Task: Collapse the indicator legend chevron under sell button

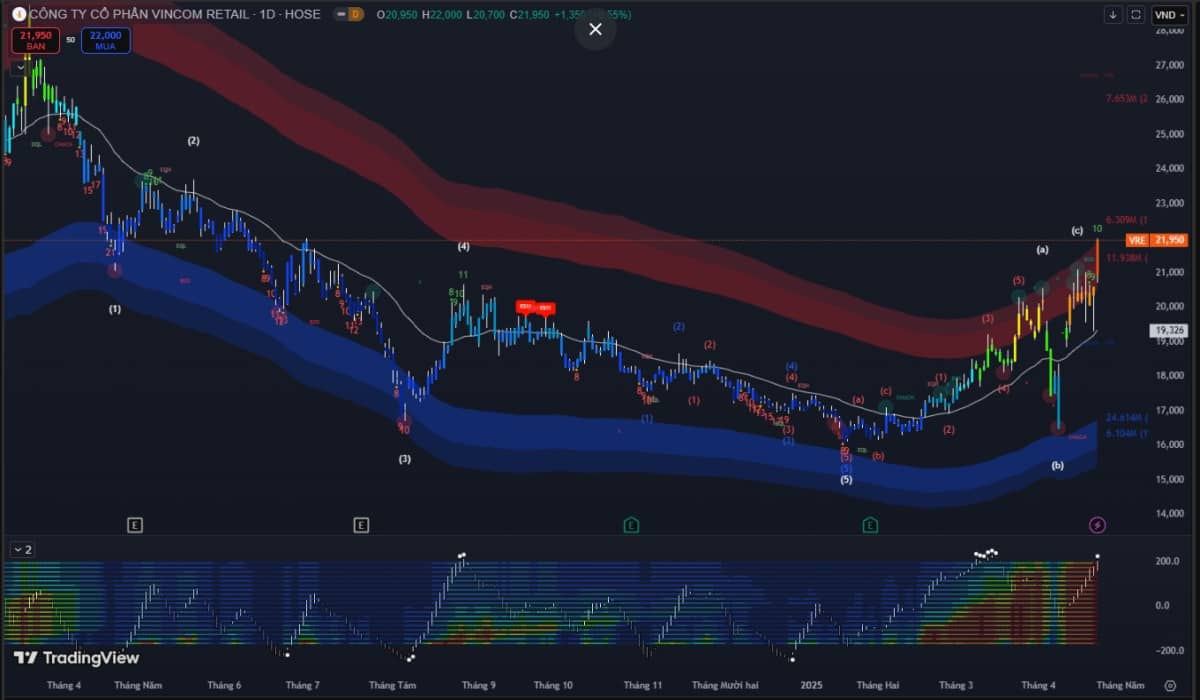Action: tap(19, 67)
